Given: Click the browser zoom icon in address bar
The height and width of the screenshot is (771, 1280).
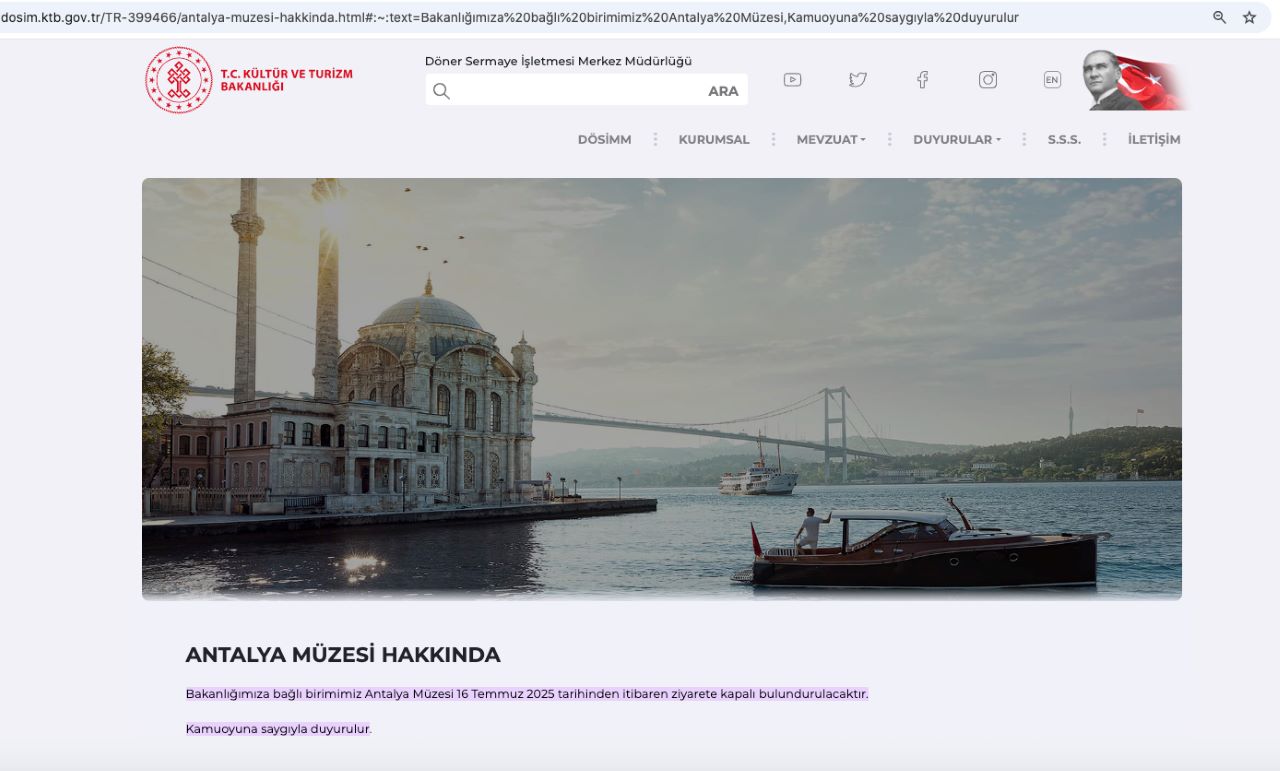Looking at the screenshot, I should [1219, 17].
